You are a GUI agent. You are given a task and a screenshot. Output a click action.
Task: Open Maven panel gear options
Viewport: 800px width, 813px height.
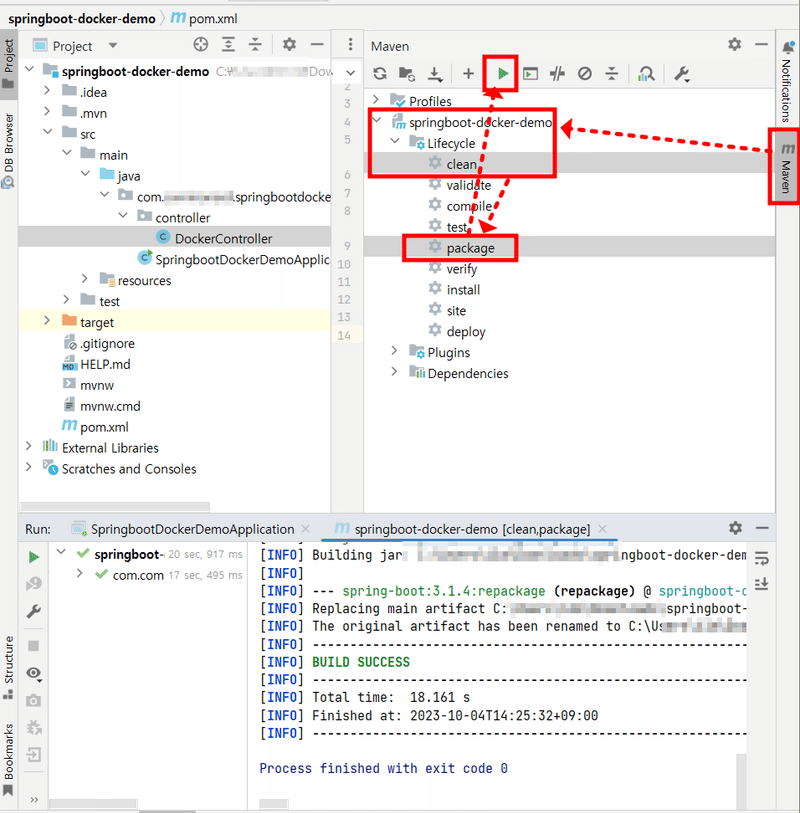pyautogui.click(x=734, y=45)
